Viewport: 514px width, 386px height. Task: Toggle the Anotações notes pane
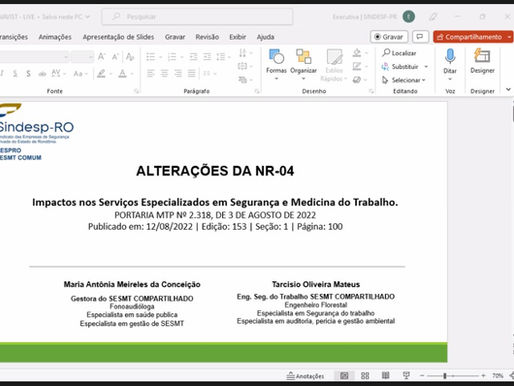305,376
